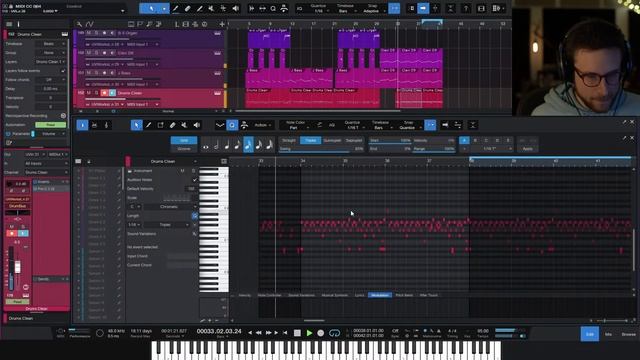Open the track wrench settings icon
640x360 pixels.
[x=79, y=24]
